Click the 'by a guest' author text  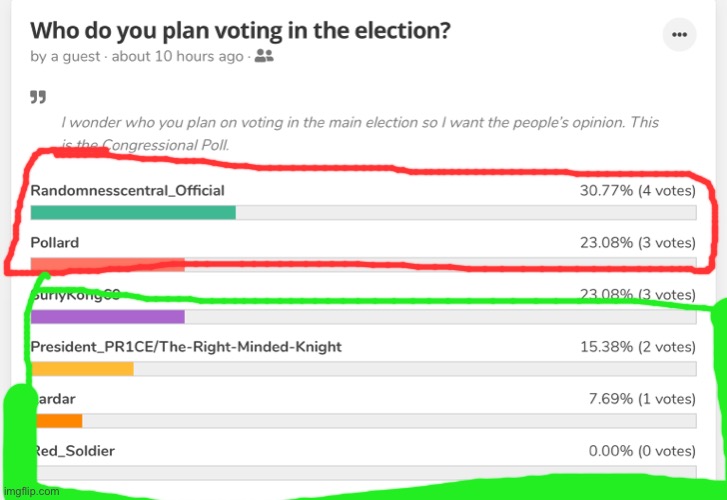[x=65, y=57]
